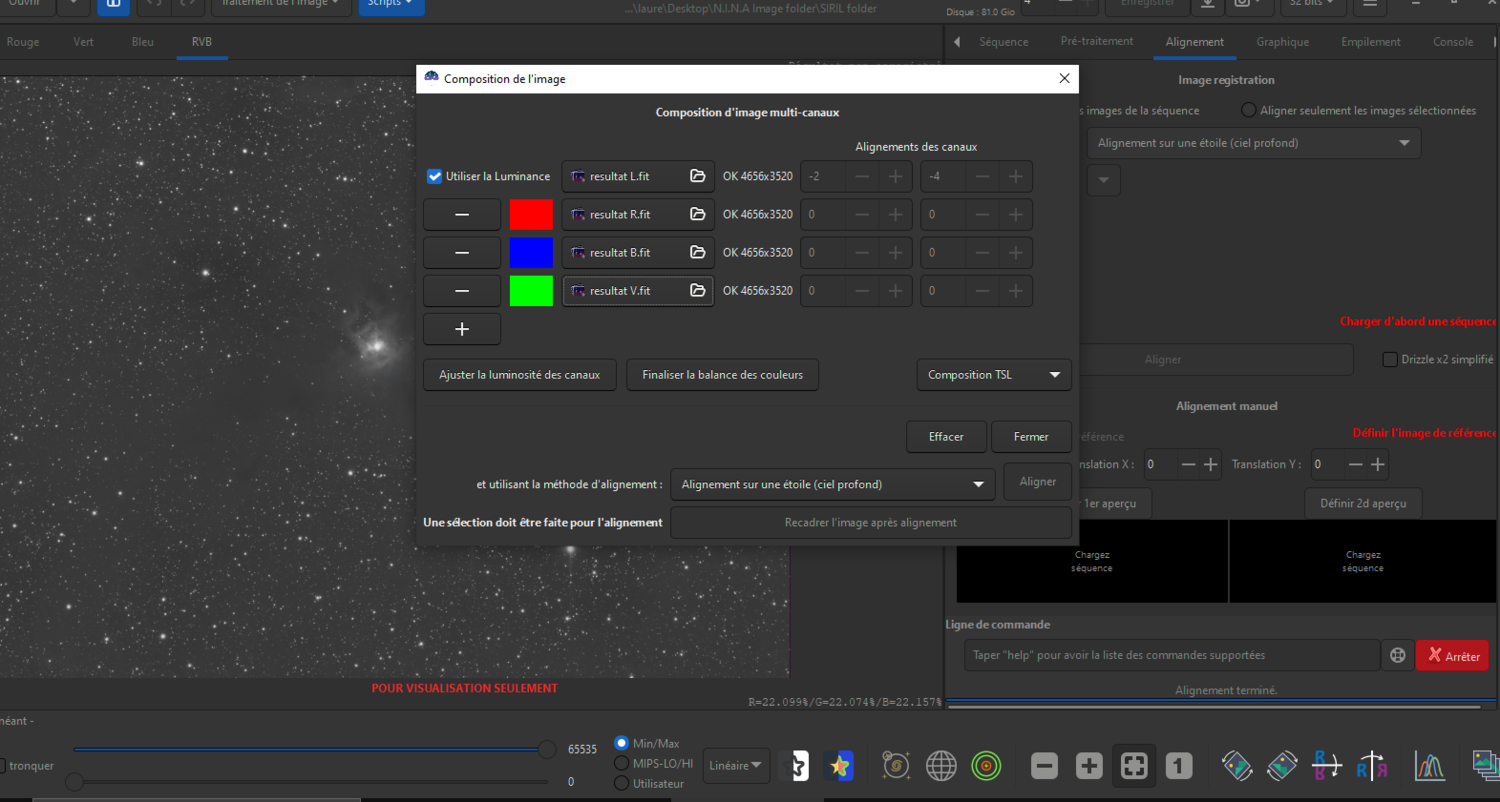The image size is (1500, 802).
Task: Switch to the Vert channel tab
Action: [x=84, y=42]
